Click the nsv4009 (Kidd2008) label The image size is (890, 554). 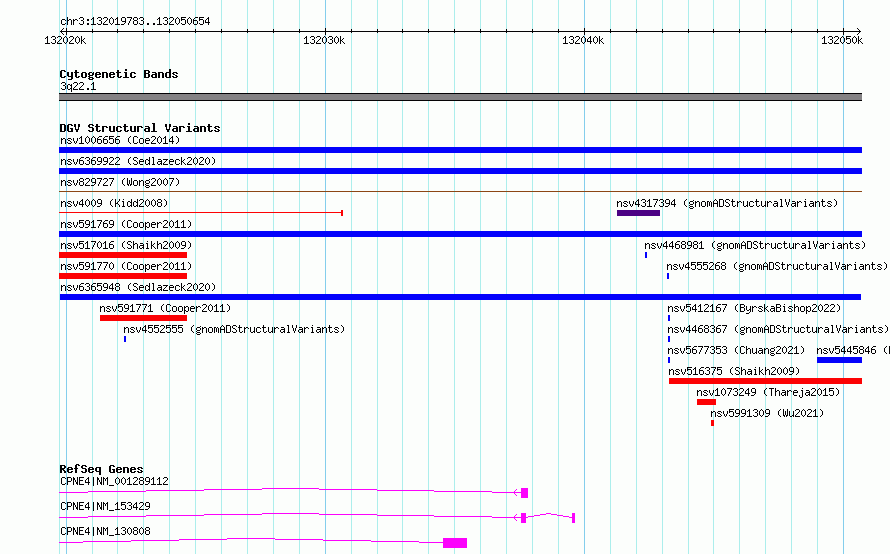[114, 203]
